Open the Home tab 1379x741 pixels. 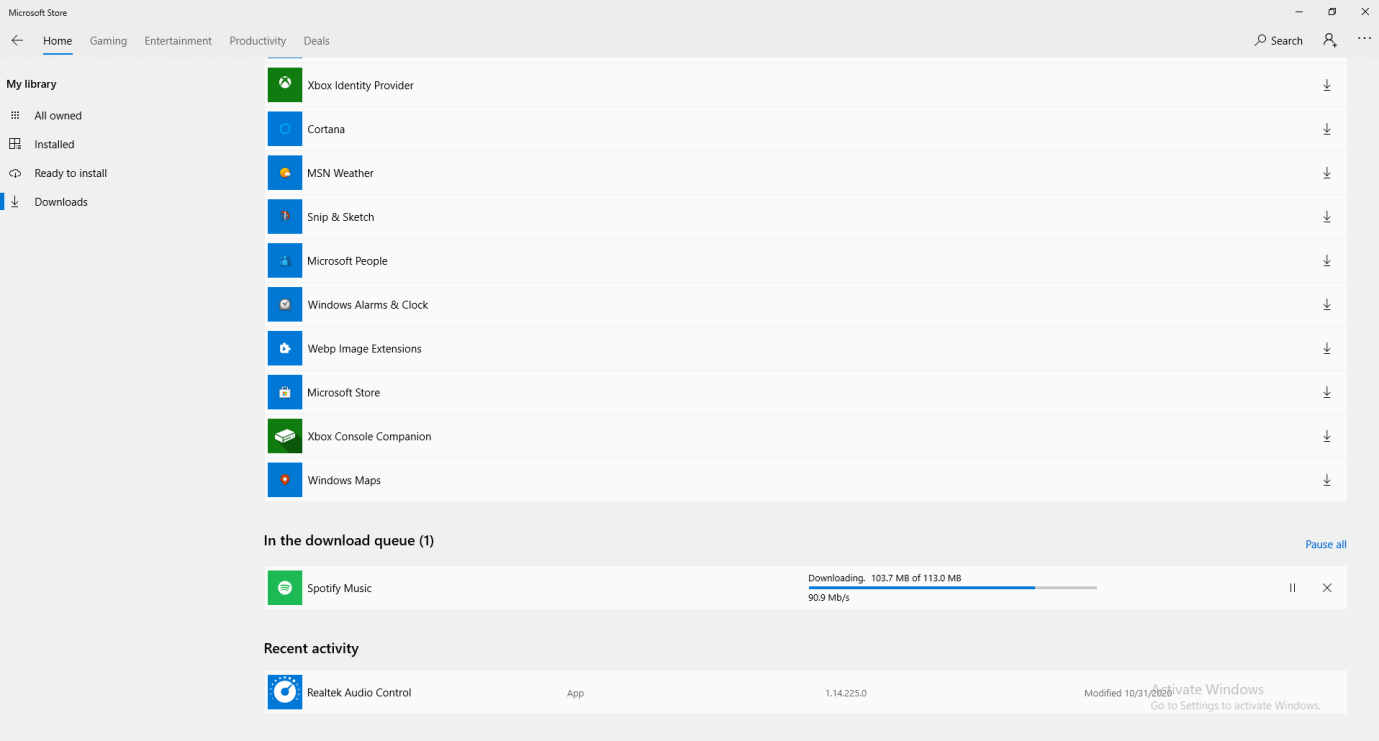[57, 41]
